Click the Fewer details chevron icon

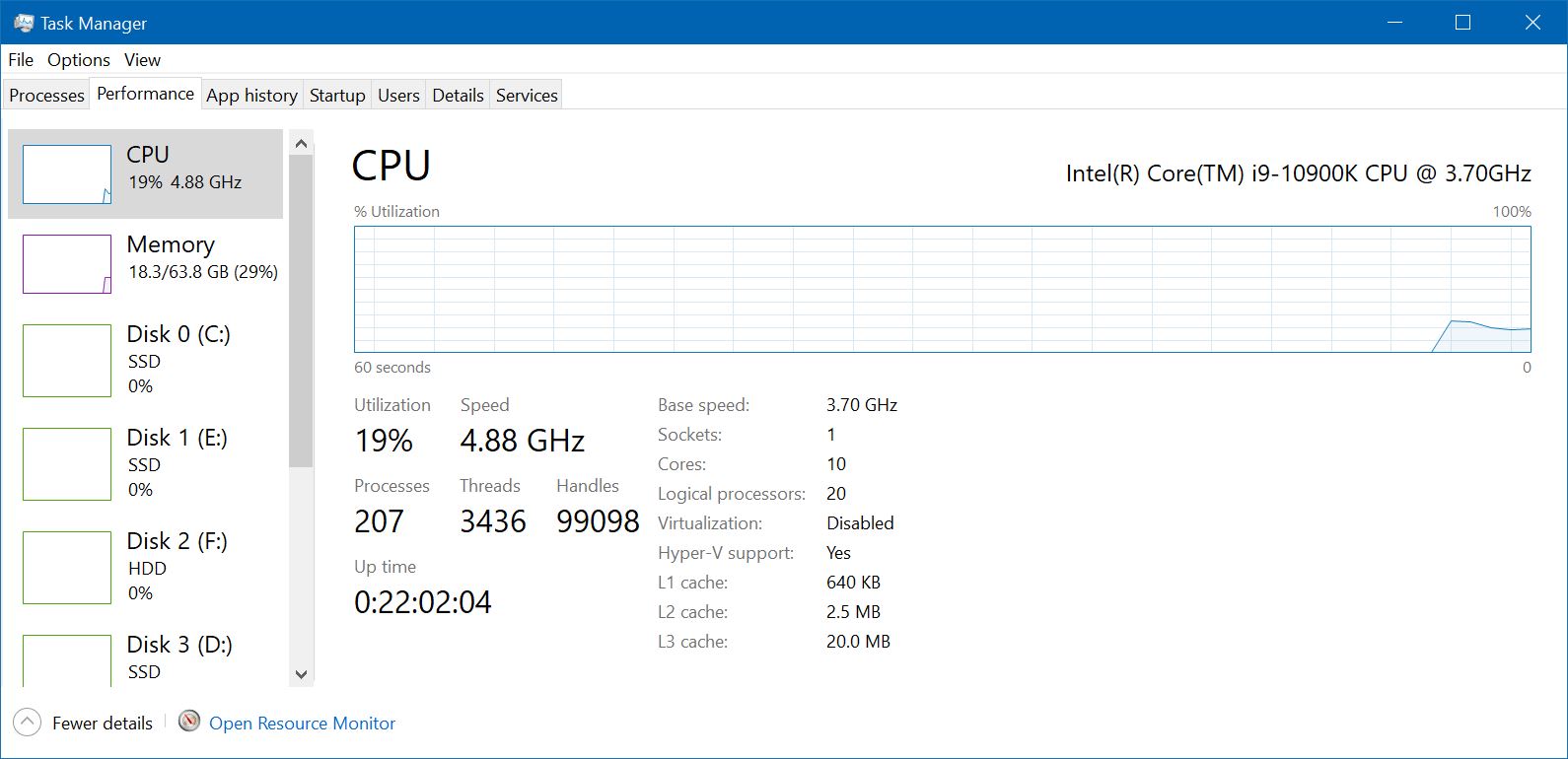[28, 723]
